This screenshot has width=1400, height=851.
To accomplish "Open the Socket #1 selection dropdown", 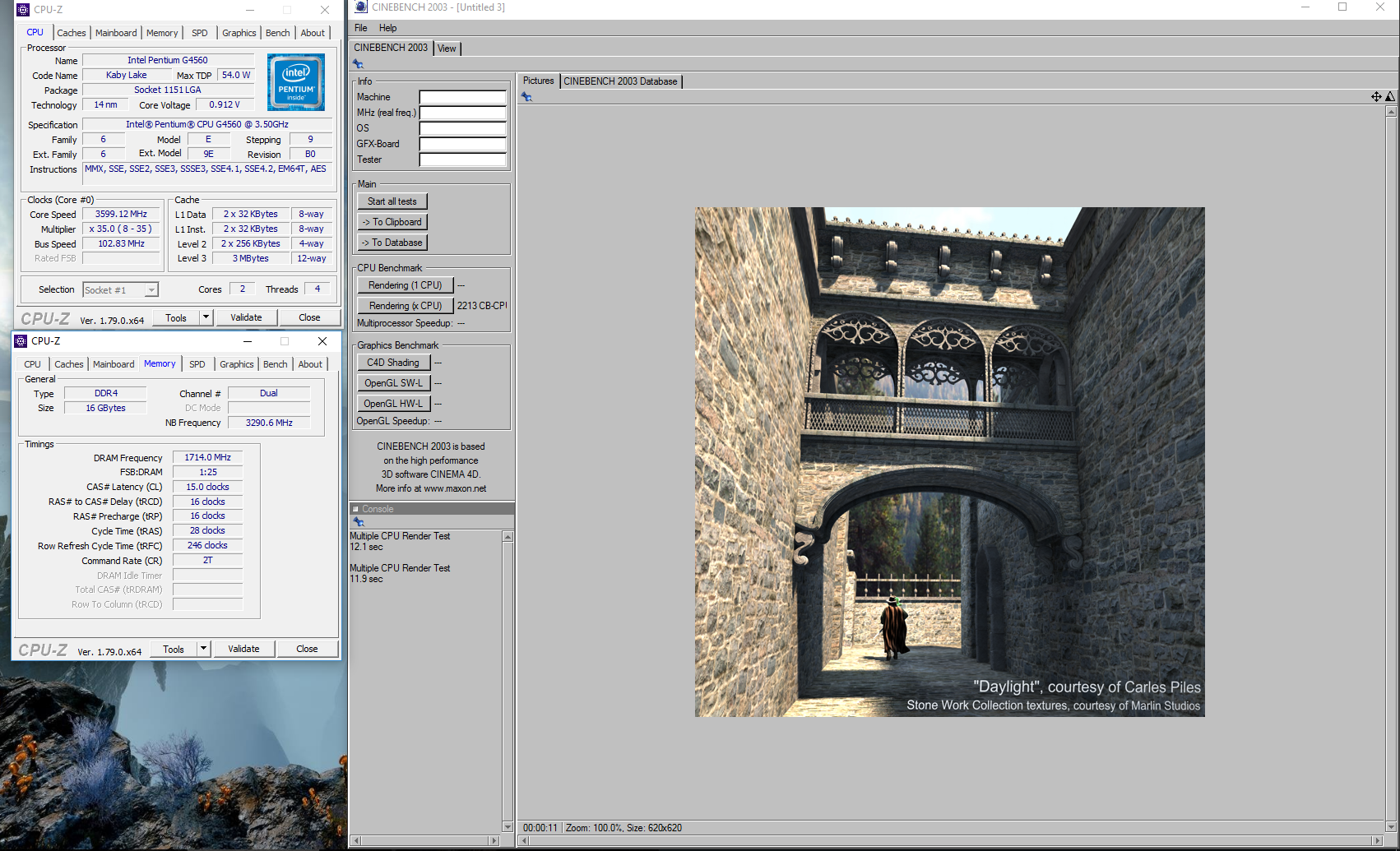I will tap(151, 290).
